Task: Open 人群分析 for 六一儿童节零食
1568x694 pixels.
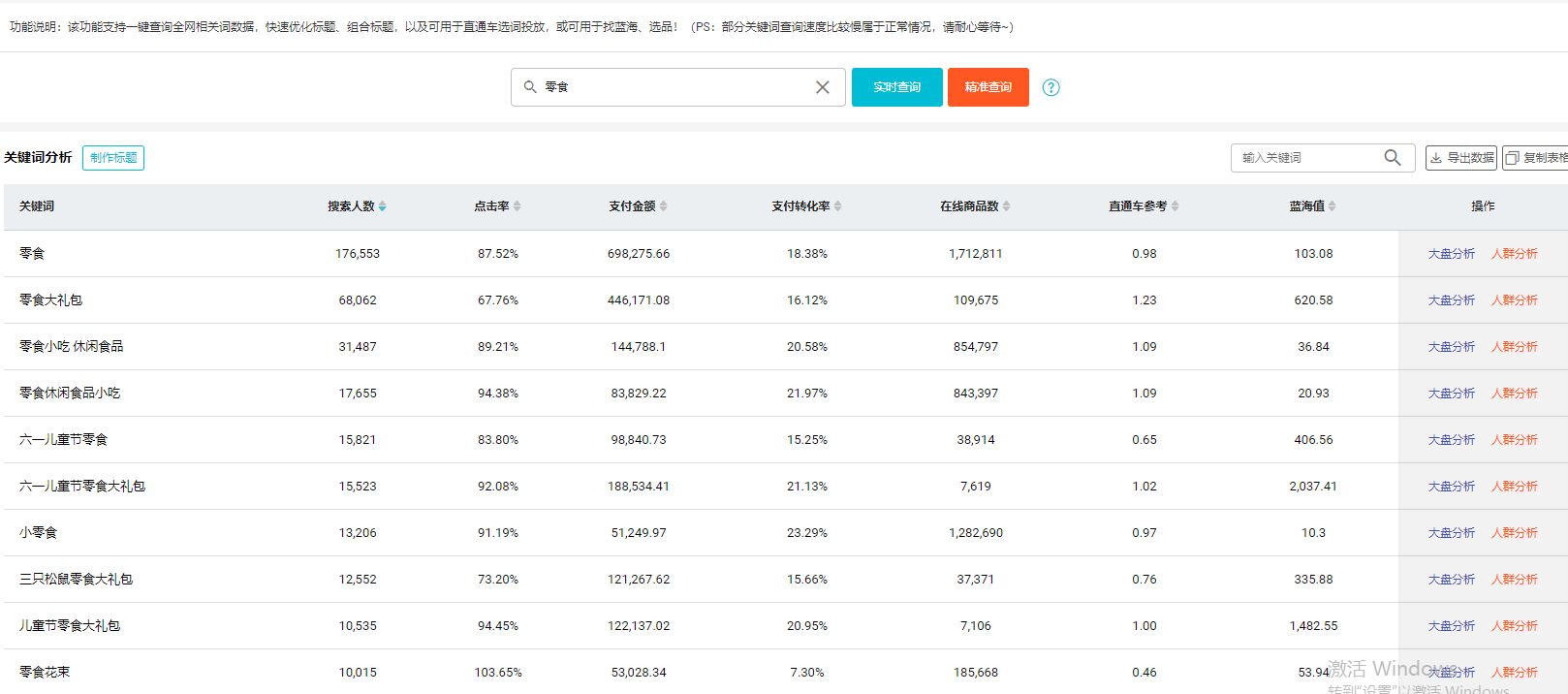Action: coord(1515,440)
